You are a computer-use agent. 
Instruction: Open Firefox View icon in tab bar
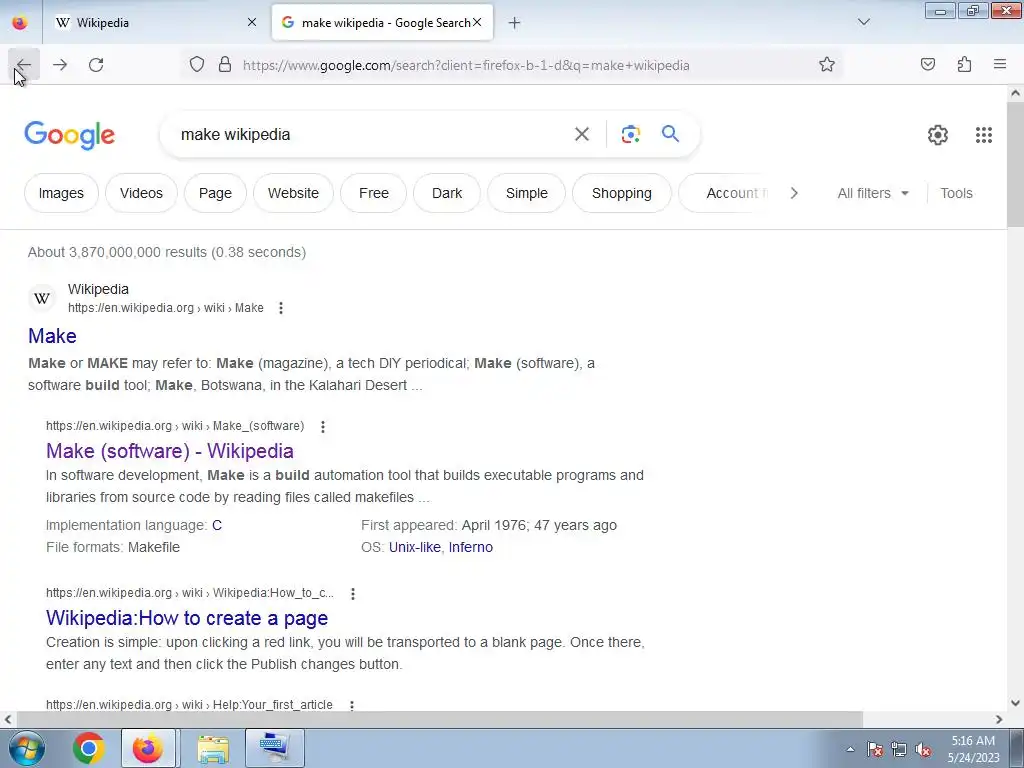tap(20, 23)
